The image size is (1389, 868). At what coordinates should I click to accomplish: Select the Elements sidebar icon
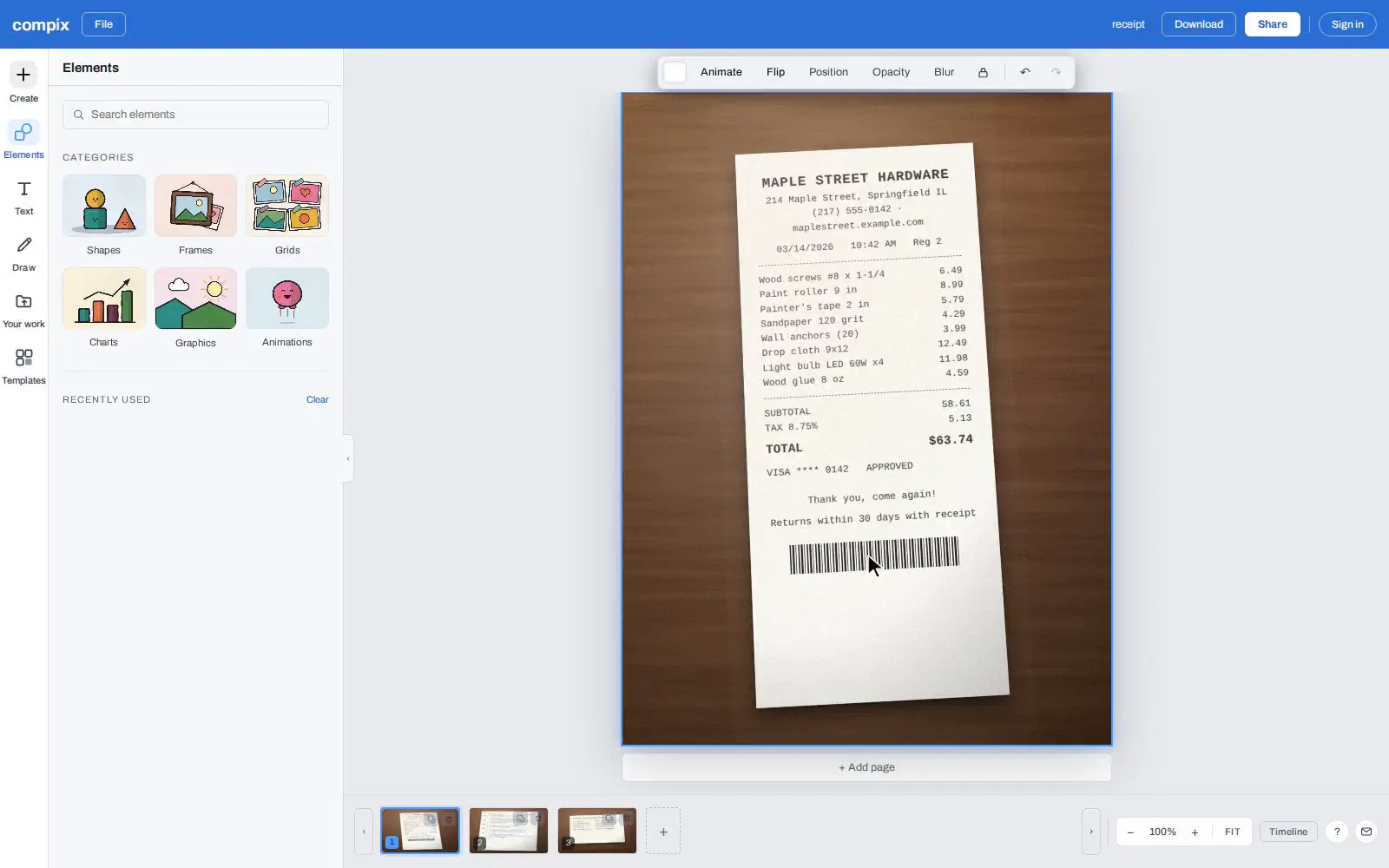[x=23, y=140]
